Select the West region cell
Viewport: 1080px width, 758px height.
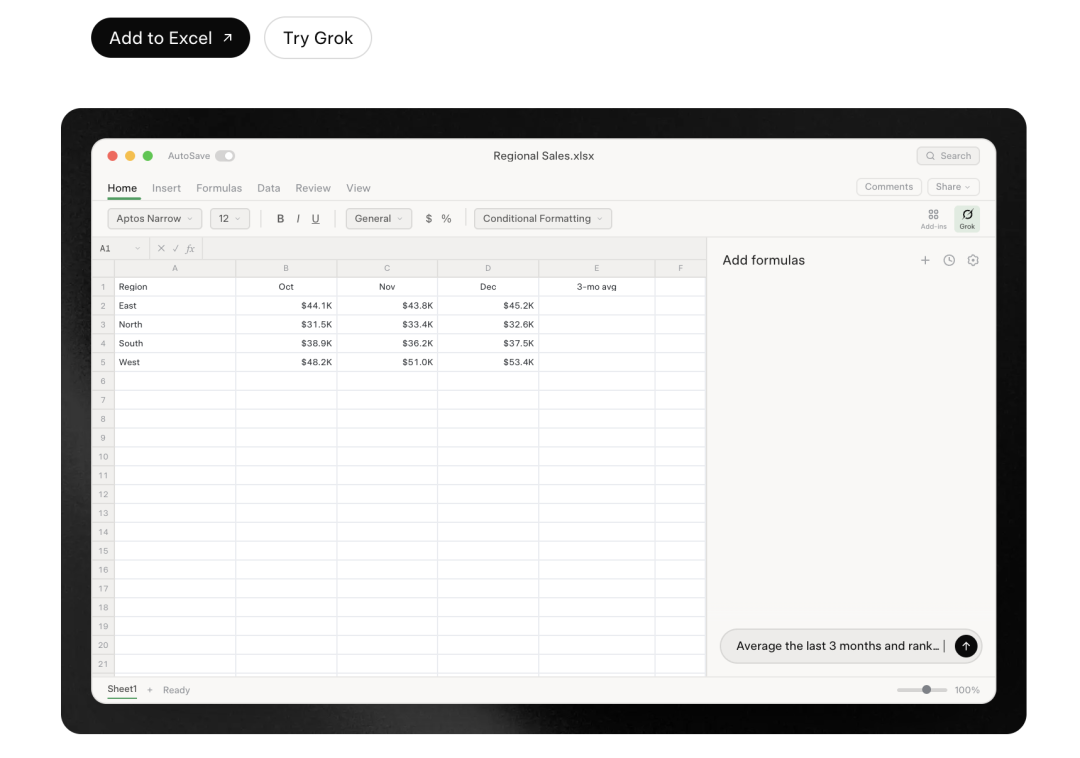(175, 362)
